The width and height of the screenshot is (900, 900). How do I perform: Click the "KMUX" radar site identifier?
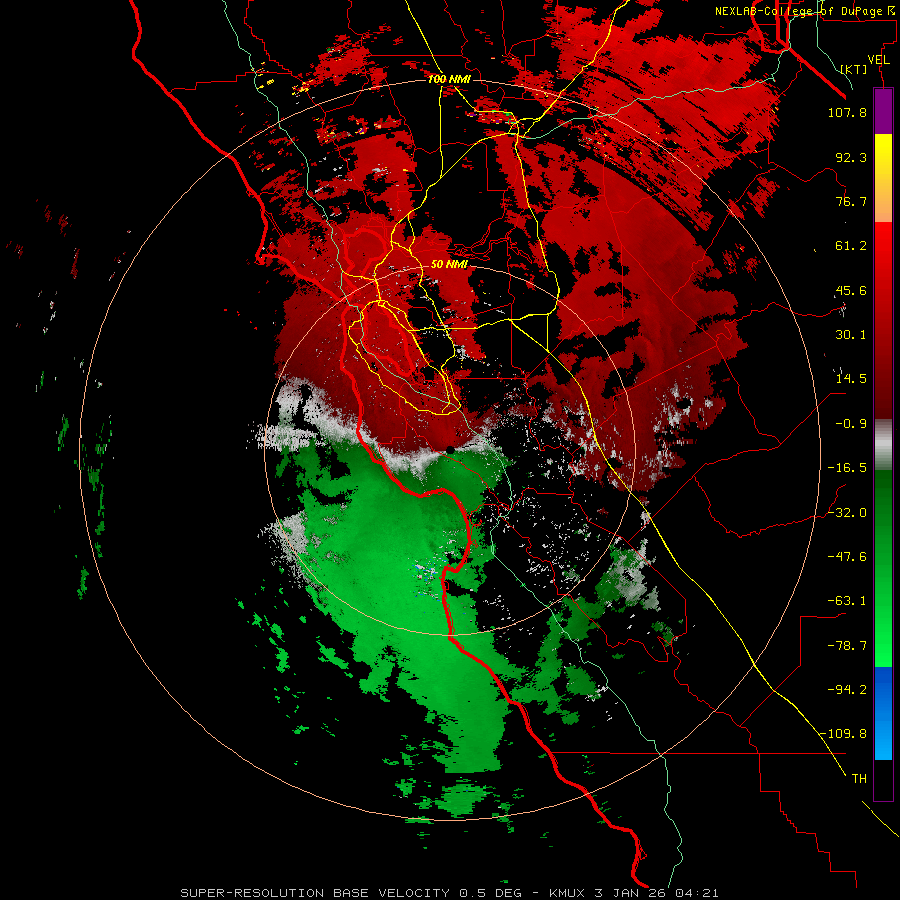tap(568, 893)
